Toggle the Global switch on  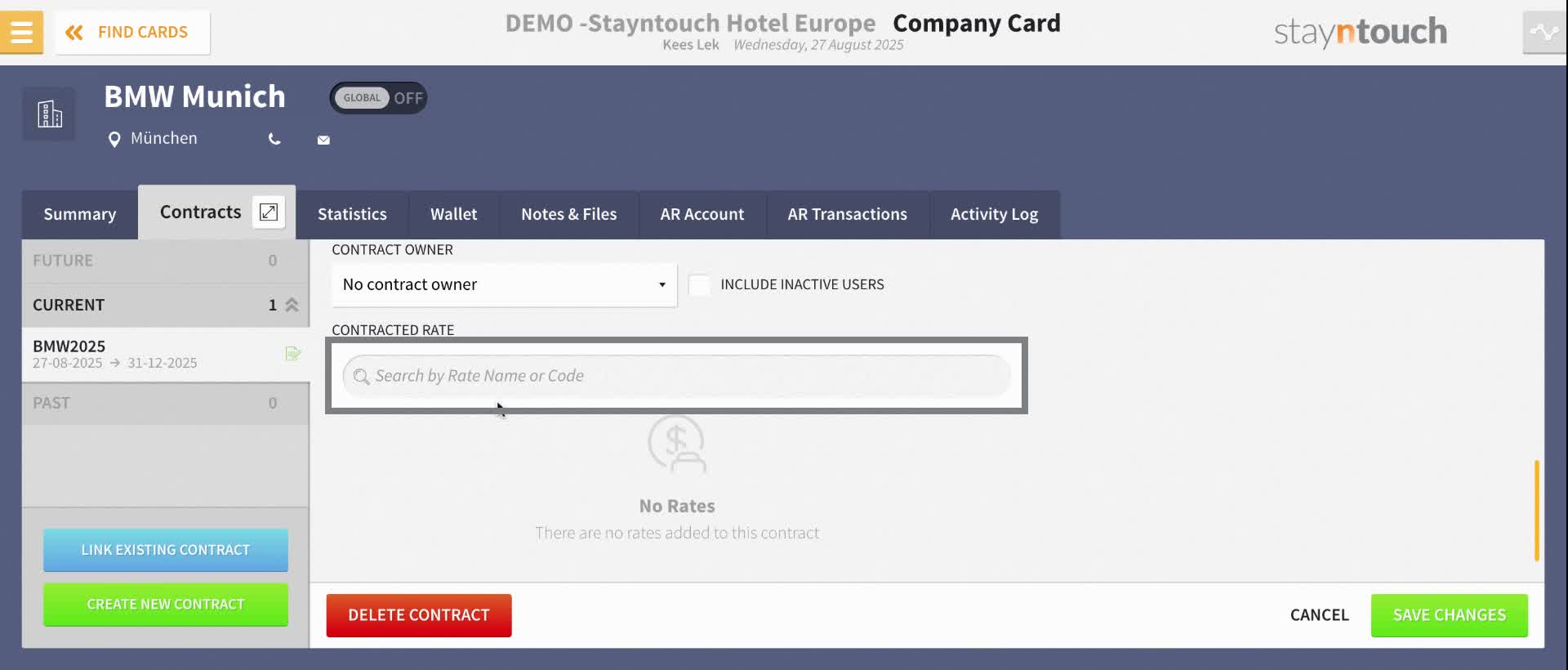point(378,98)
